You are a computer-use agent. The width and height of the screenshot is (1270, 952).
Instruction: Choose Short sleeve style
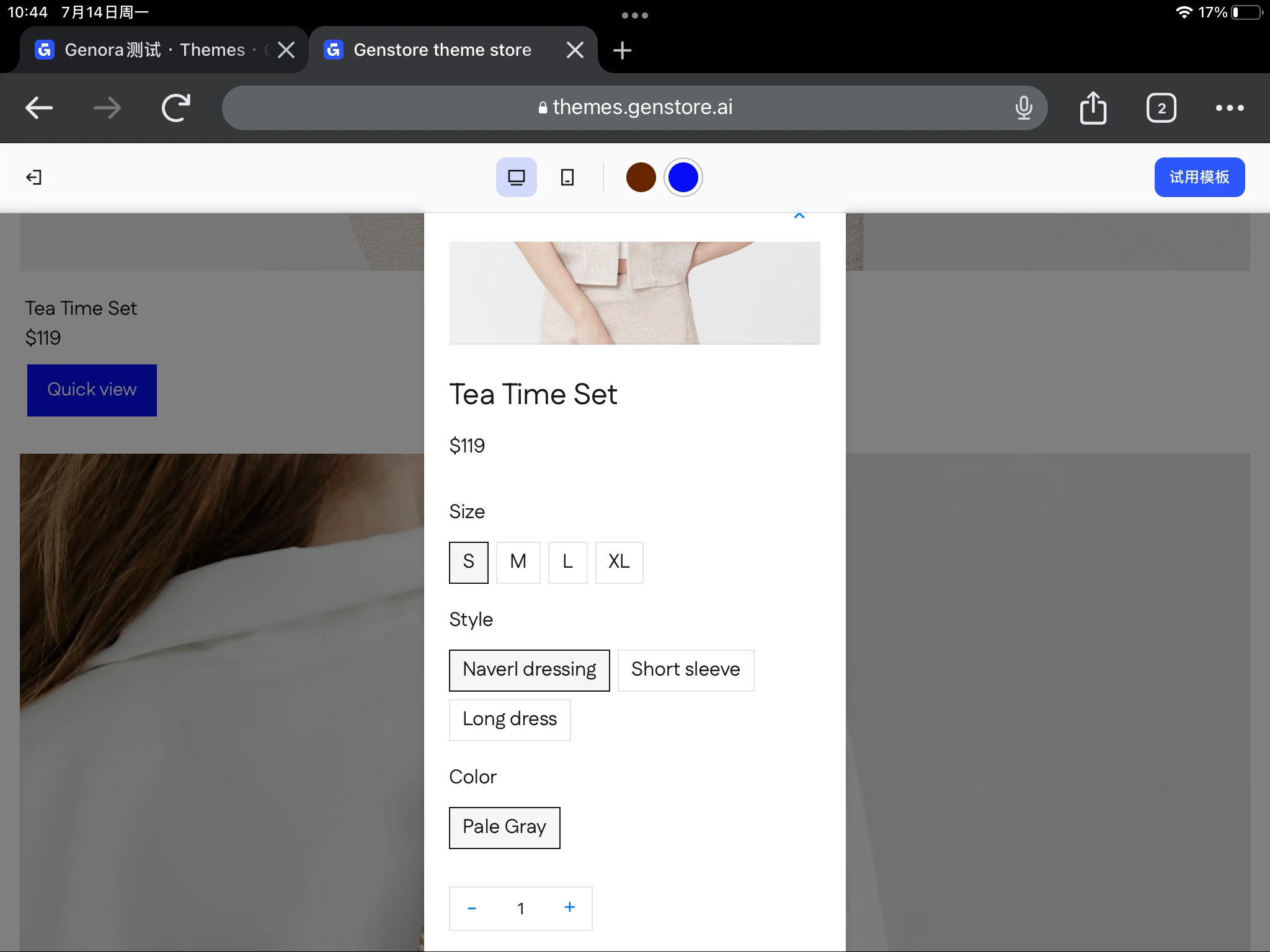(685, 670)
